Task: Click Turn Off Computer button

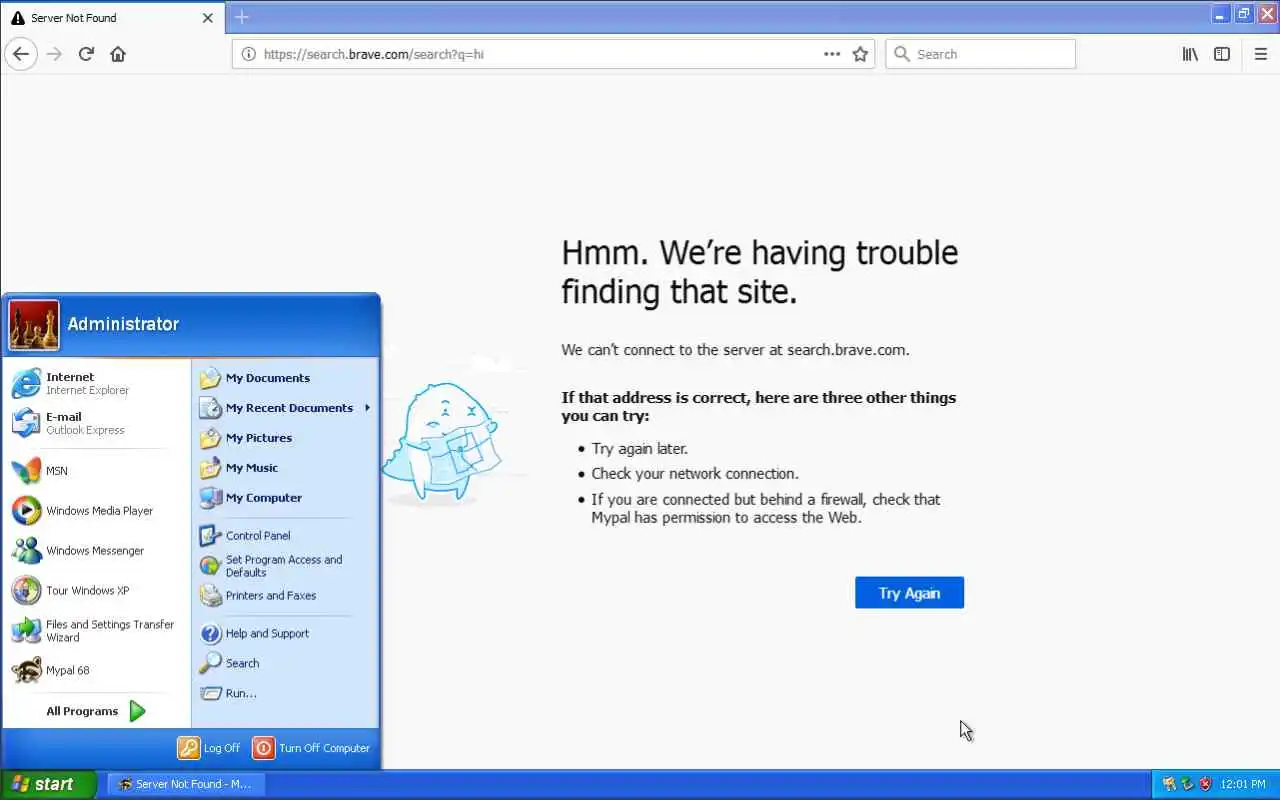Action: (311, 748)
